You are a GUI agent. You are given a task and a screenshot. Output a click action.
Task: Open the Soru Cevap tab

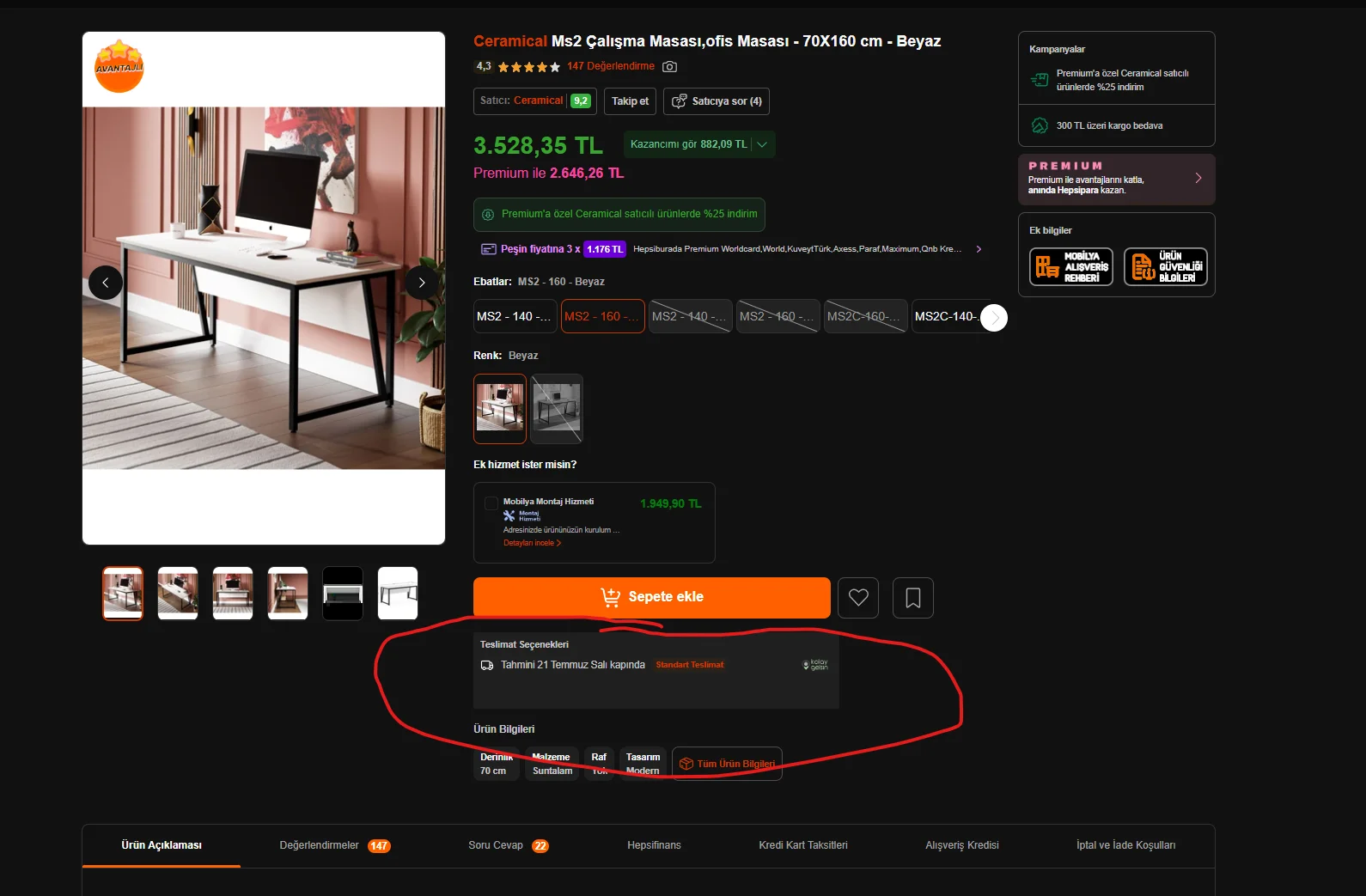(508, 845)
